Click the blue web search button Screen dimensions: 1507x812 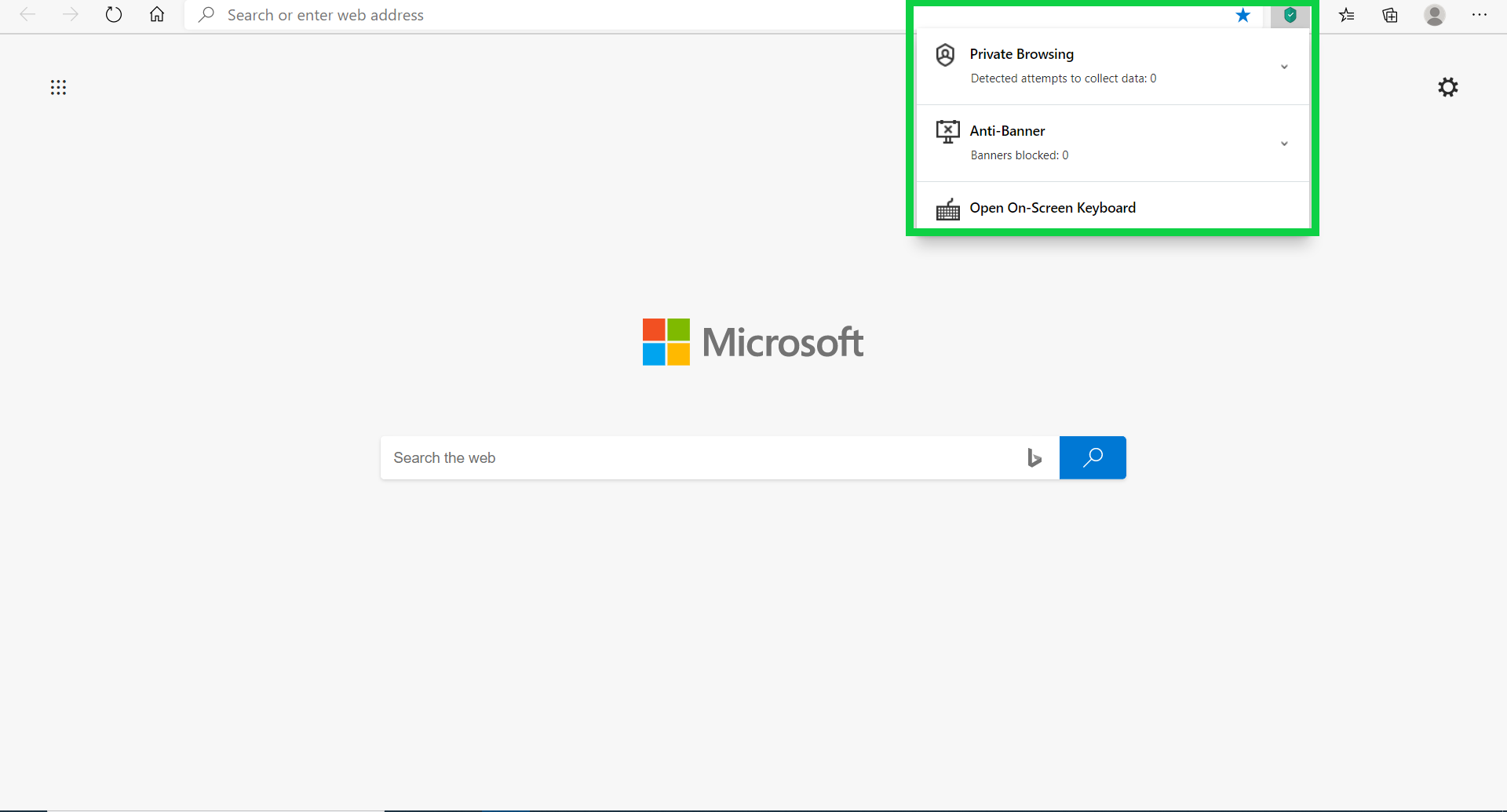(x=1093, y=458)
